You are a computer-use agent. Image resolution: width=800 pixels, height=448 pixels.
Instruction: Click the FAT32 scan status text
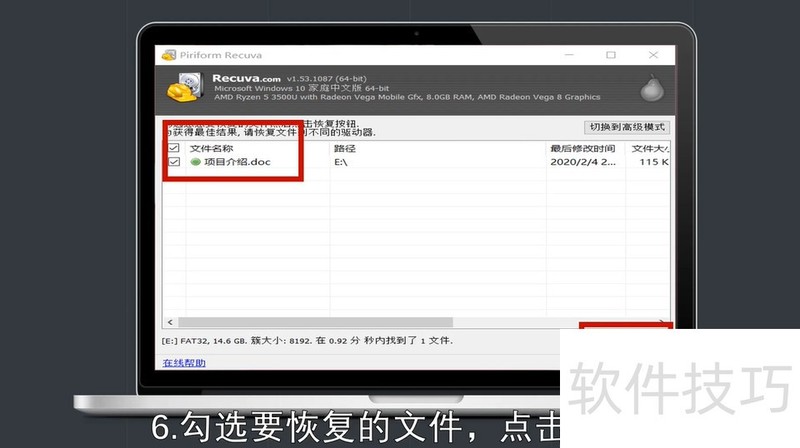coord(307,340)
